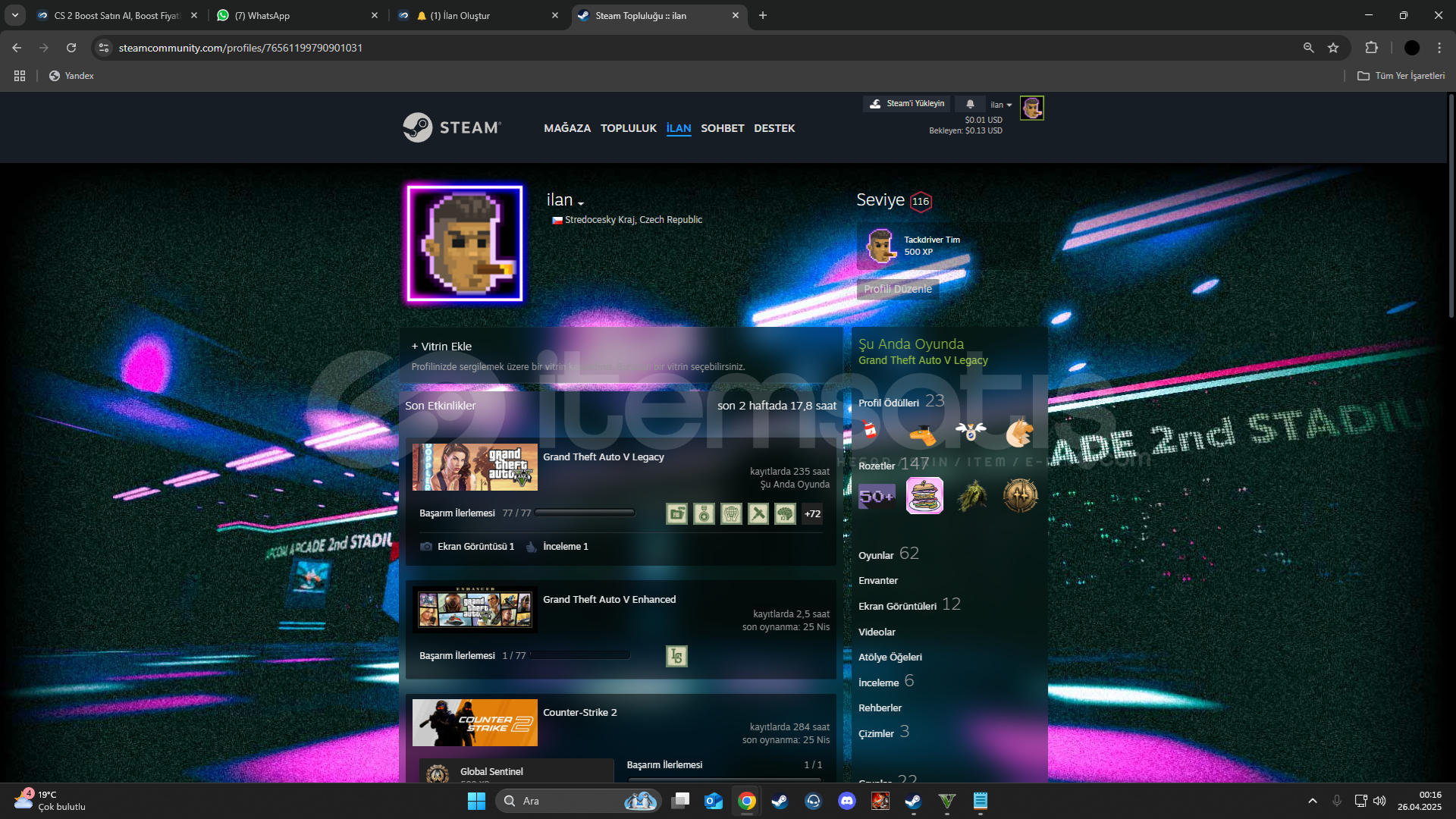Click the plant-shaped badge icon
1456x819 pixels.
pos(972,496)
